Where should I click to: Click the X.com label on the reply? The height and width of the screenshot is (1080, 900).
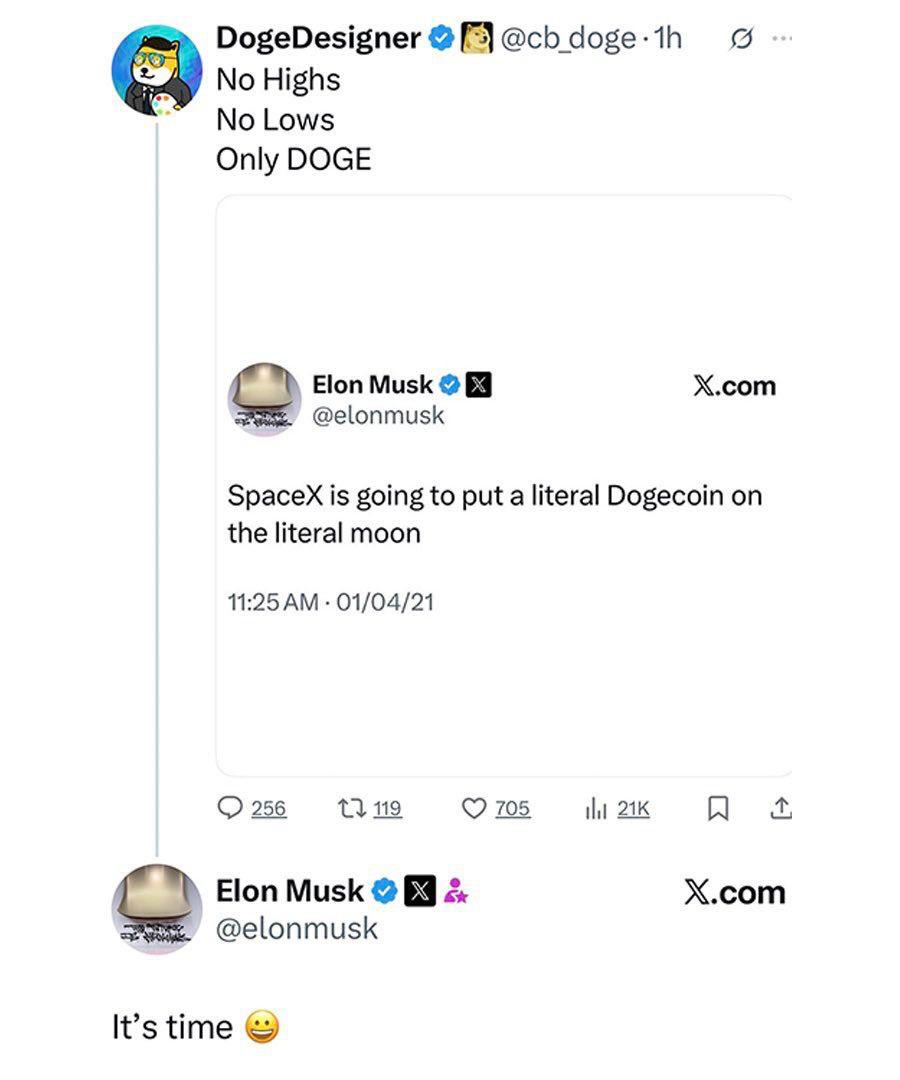735,892
